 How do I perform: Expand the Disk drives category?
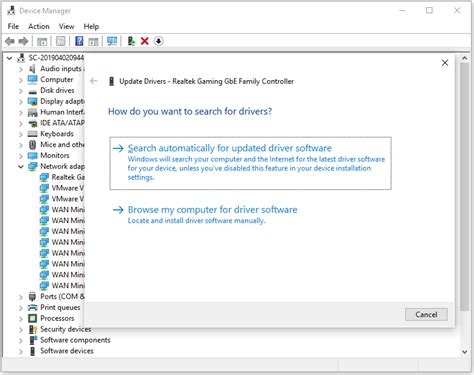[x=21, y=91]
